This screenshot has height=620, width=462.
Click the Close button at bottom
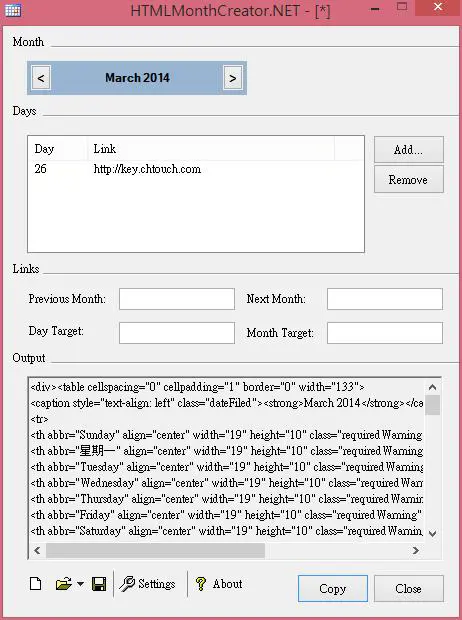[409, 588]
